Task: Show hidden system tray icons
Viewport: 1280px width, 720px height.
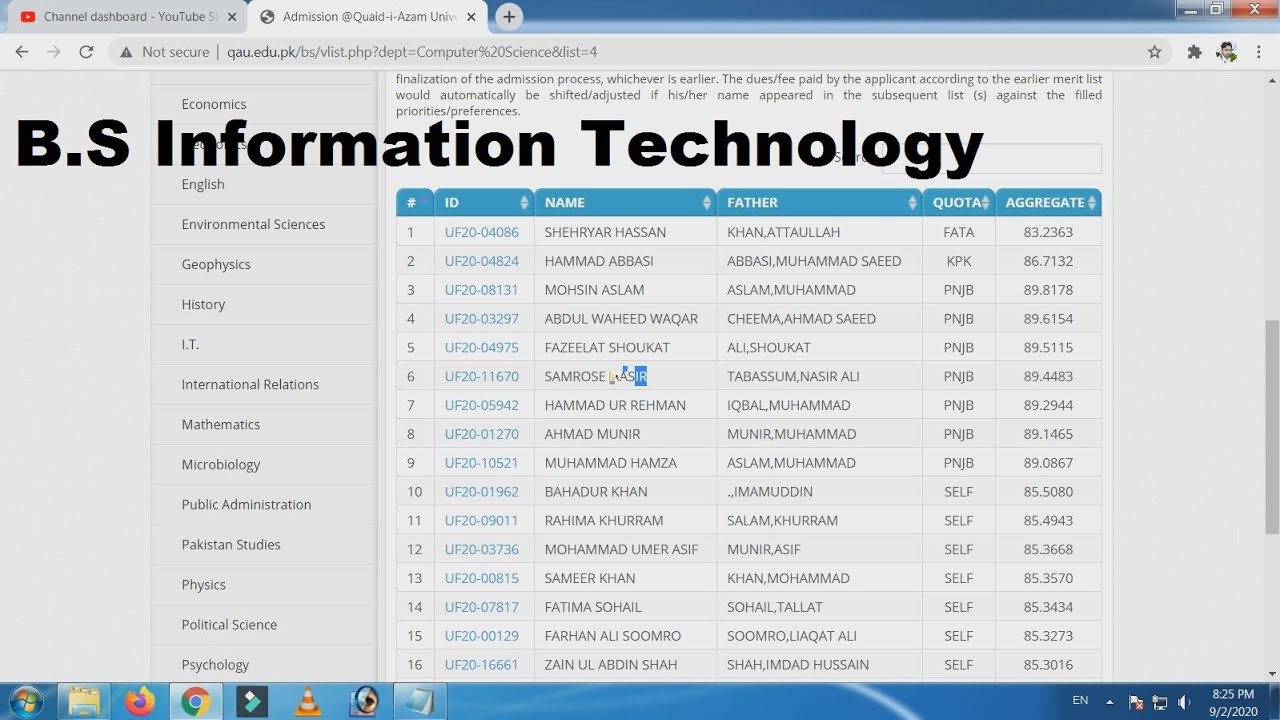Action: [x=1109, y=702]
